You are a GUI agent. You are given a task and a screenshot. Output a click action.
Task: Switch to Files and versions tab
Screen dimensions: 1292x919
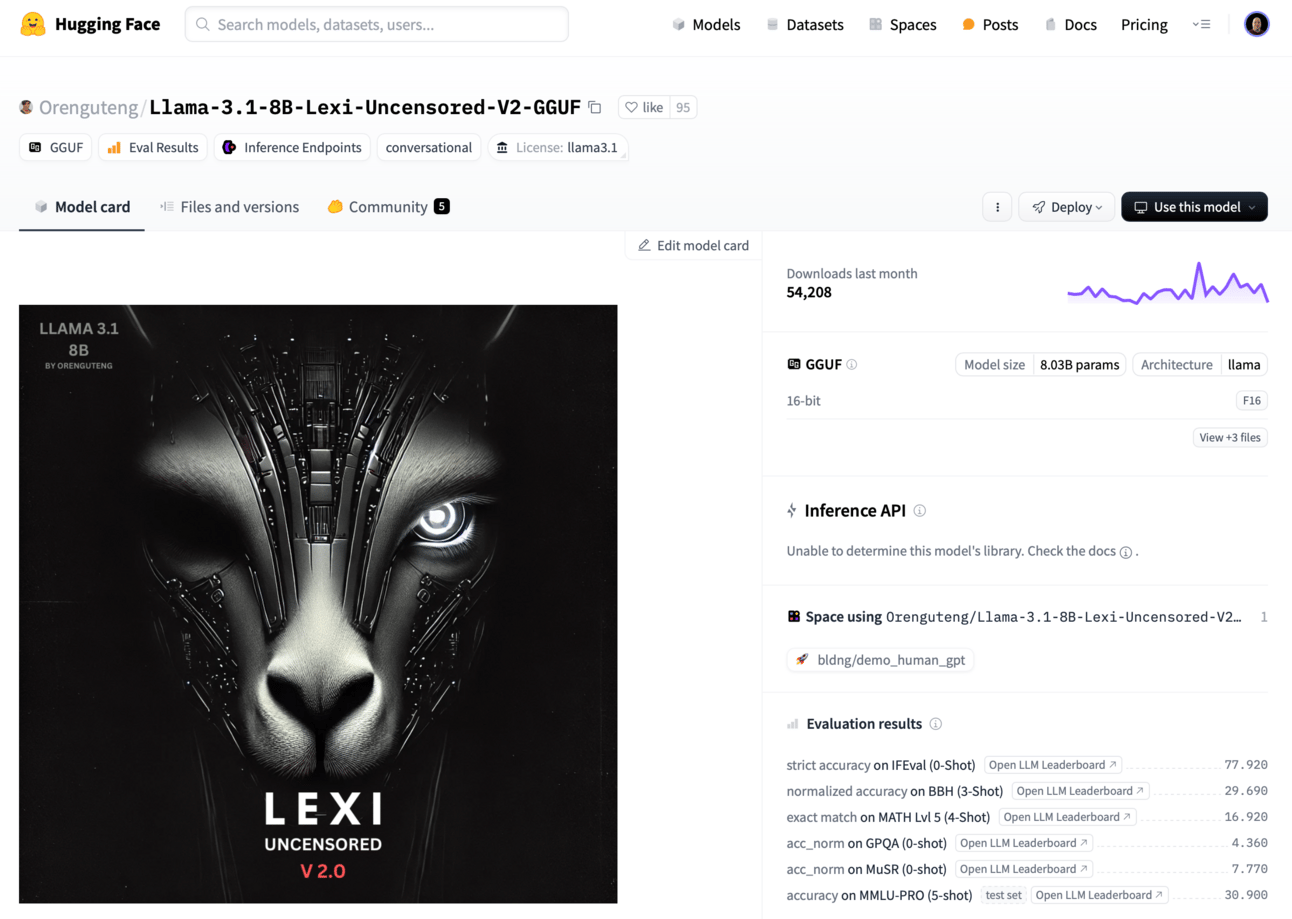pos(229,207)
